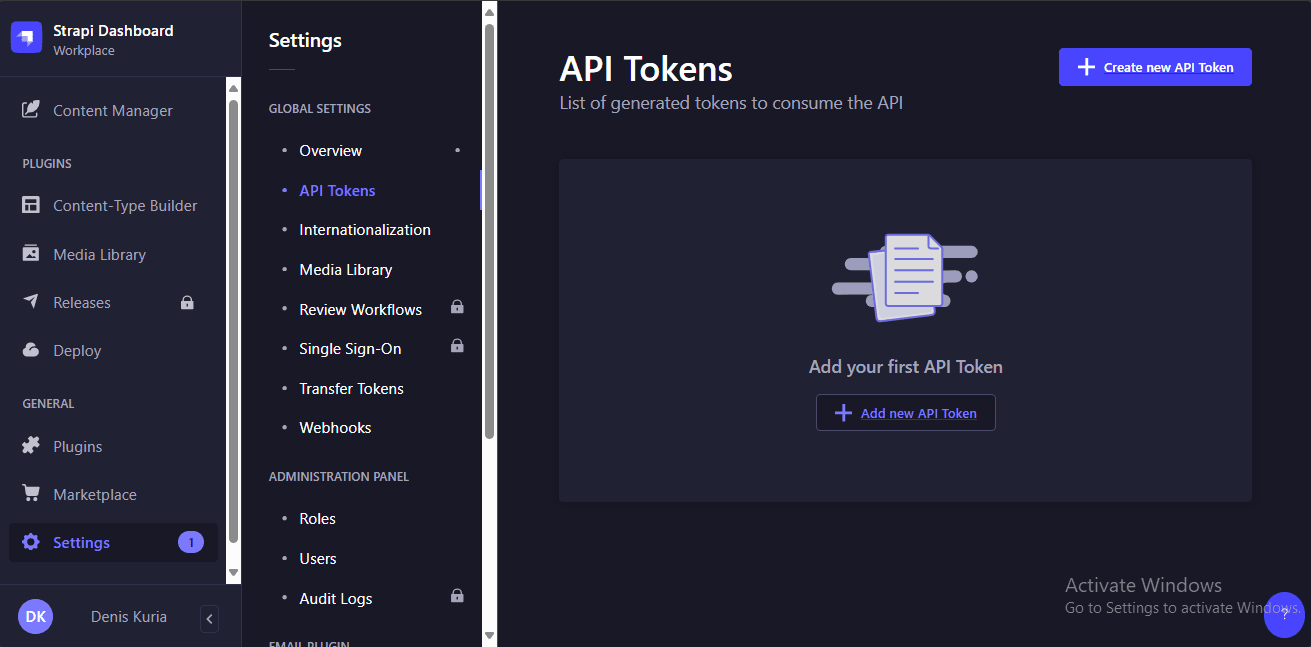This screenshot has height=647, width=1311.
Task: Click the notification dot beside Overview
Action: (458, 150)
